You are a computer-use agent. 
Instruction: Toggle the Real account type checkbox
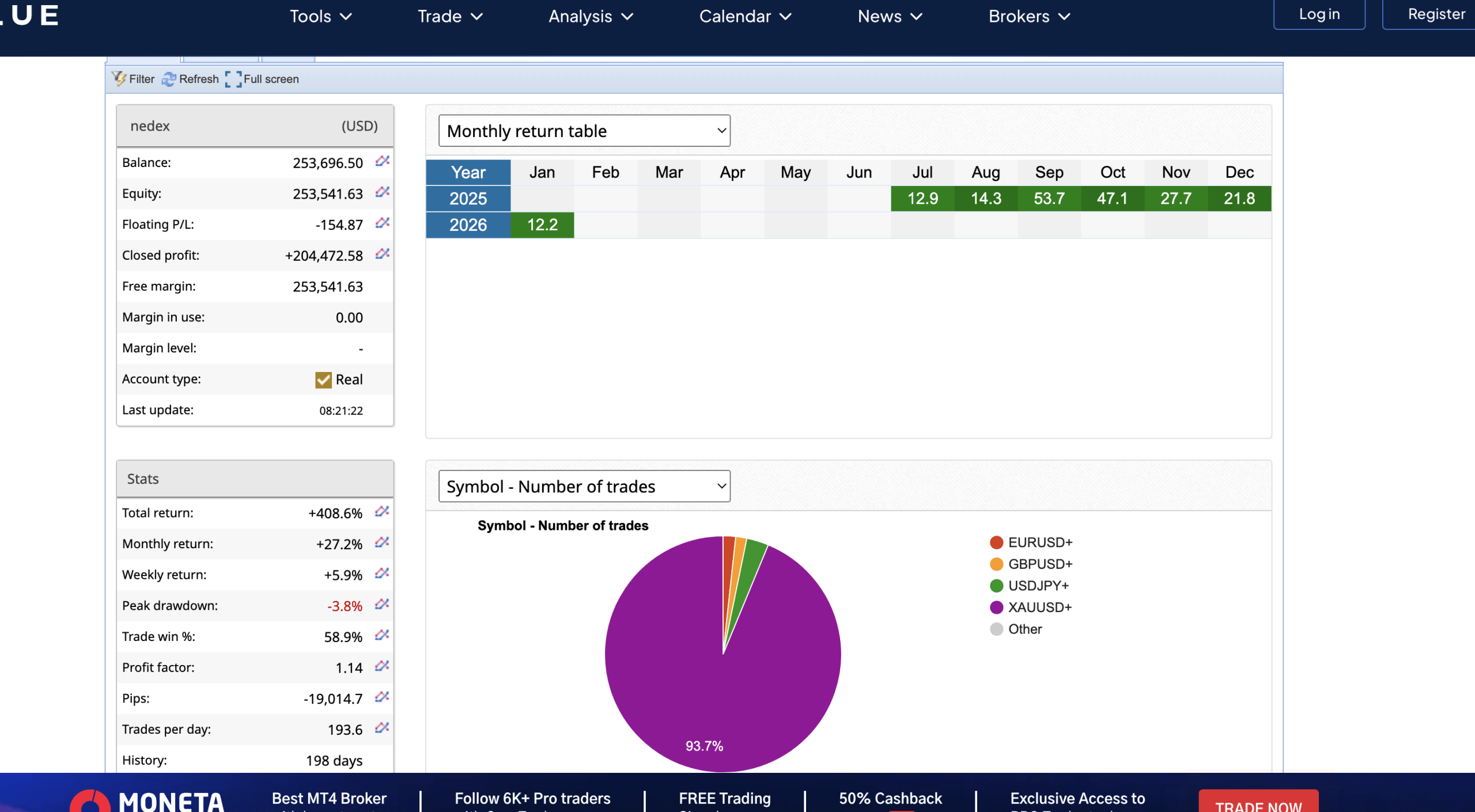(323, 379)
